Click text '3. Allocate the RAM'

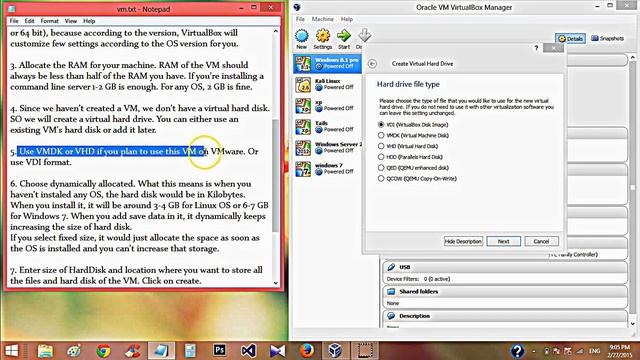coord(49,65)
